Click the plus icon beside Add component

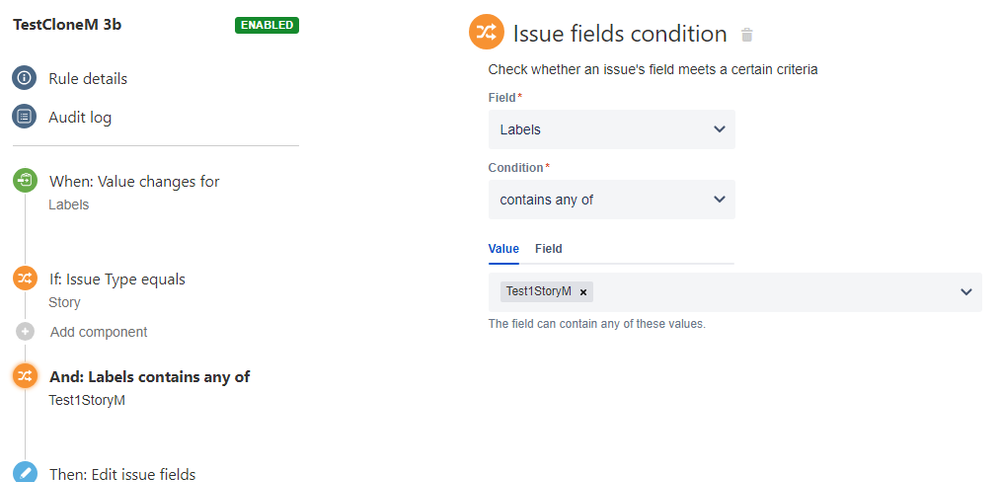26,332
